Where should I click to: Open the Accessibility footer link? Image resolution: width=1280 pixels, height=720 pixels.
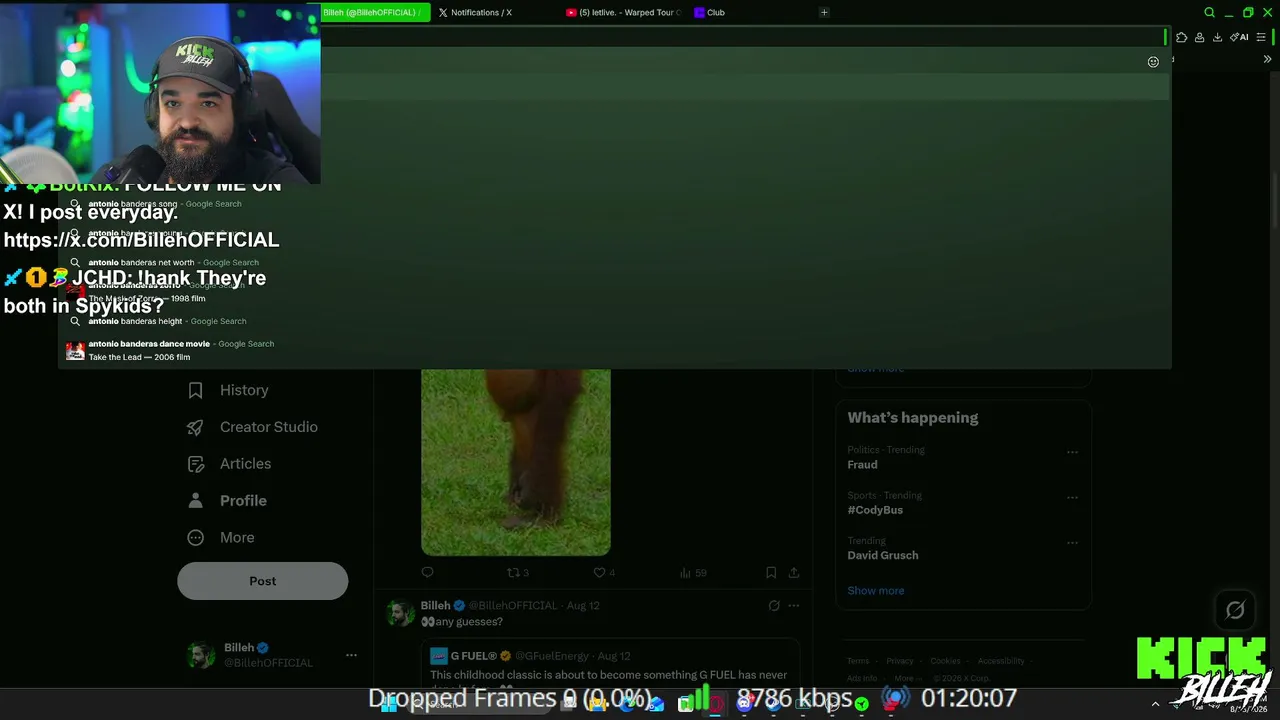click(1001, 661)
